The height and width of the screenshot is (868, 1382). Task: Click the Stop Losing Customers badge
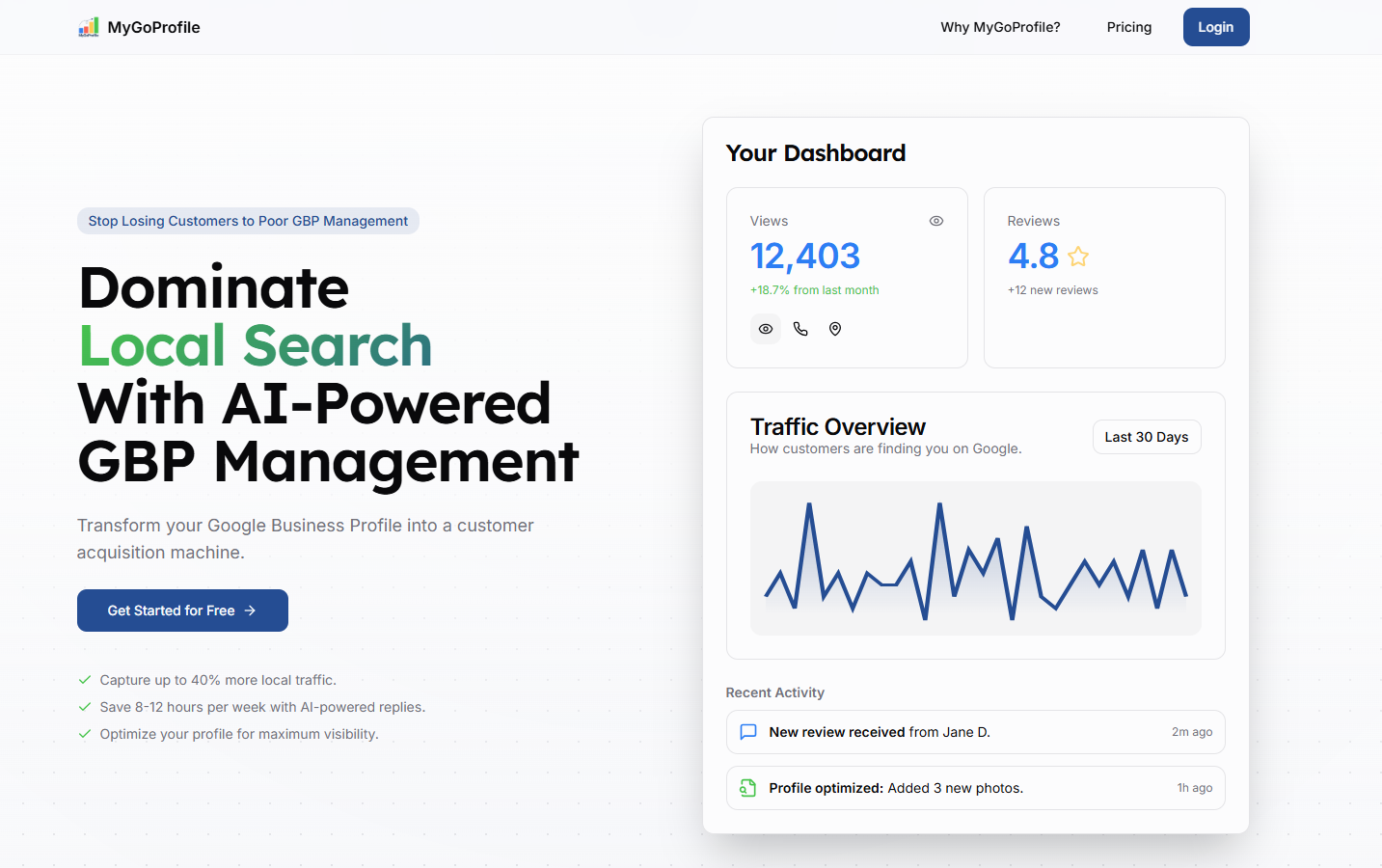click(x=248, y=221)
